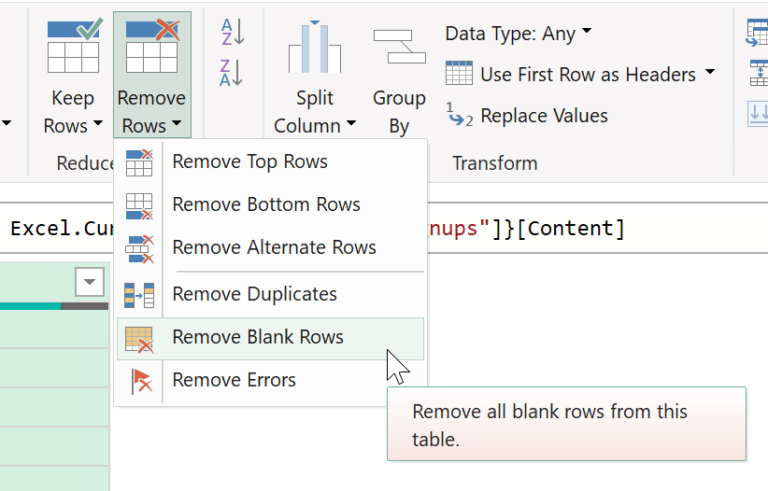Click the Remove Duplicates icon
Image resolution: width=768 pixels, height=491 pixels.
point(139,295)
